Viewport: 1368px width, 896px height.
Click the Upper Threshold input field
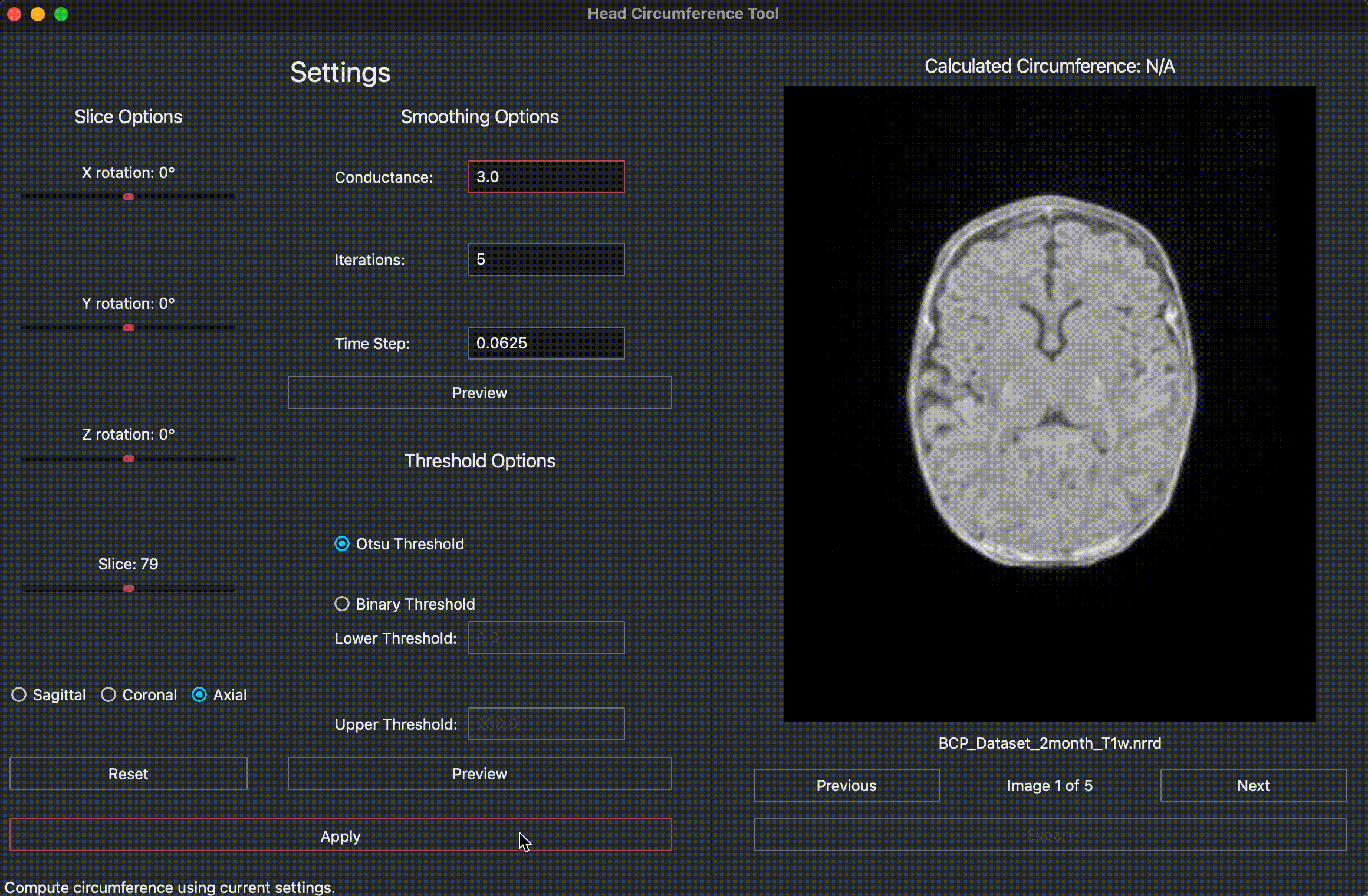(x=546, y=723)
